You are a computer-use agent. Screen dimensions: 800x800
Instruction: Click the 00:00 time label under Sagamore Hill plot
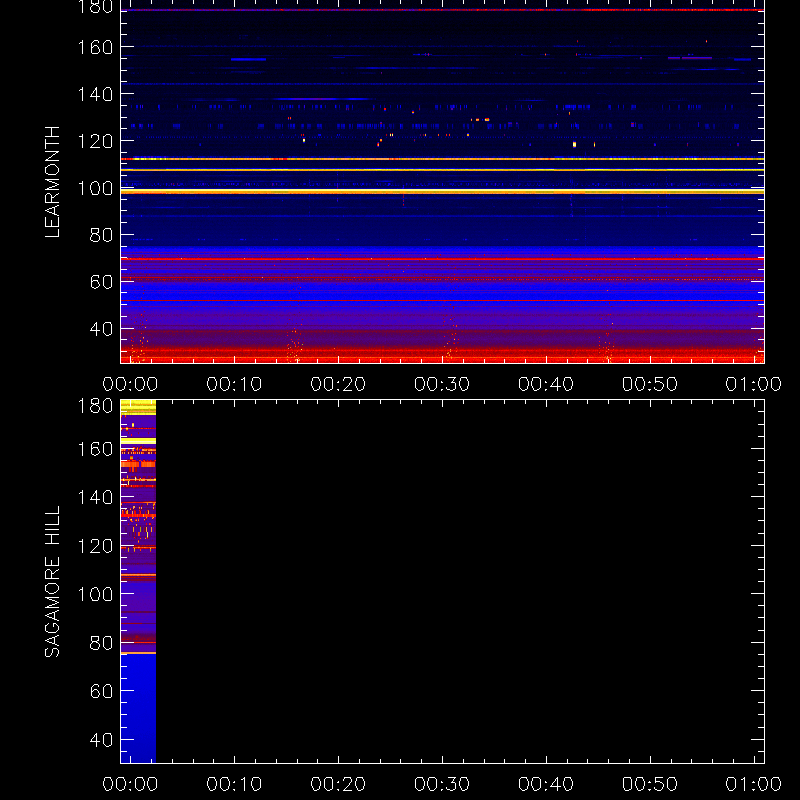pyautogui.click(x=130, y=784)
